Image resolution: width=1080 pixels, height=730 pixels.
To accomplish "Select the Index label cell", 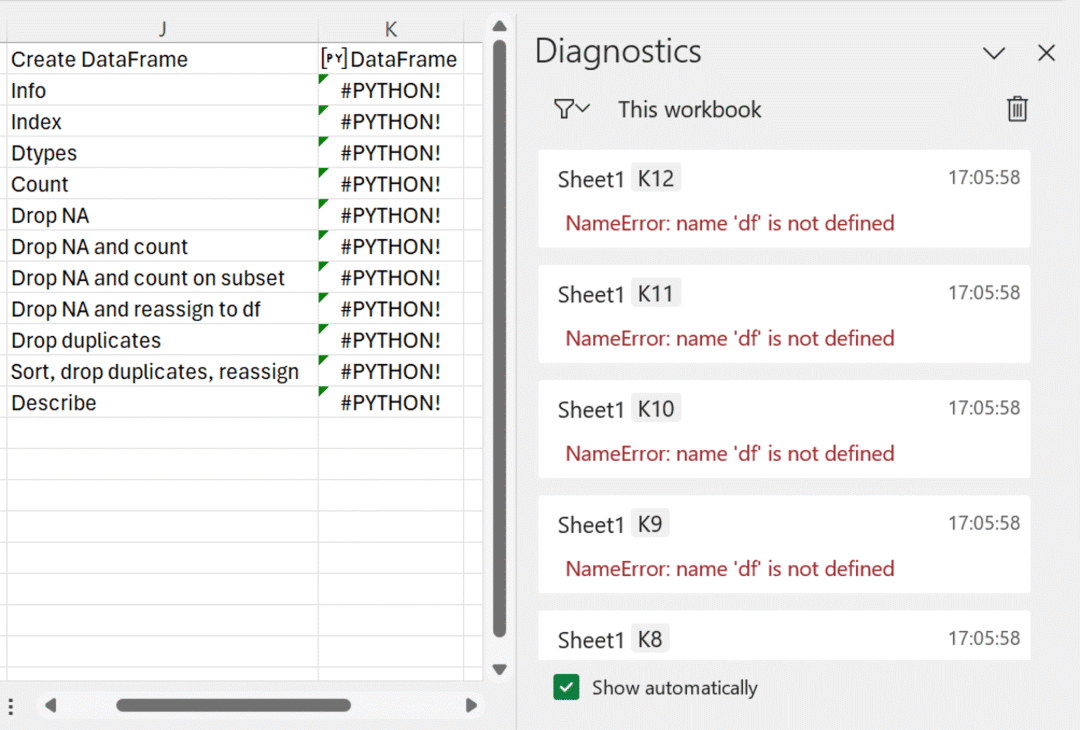I will (x=163, y=121).
